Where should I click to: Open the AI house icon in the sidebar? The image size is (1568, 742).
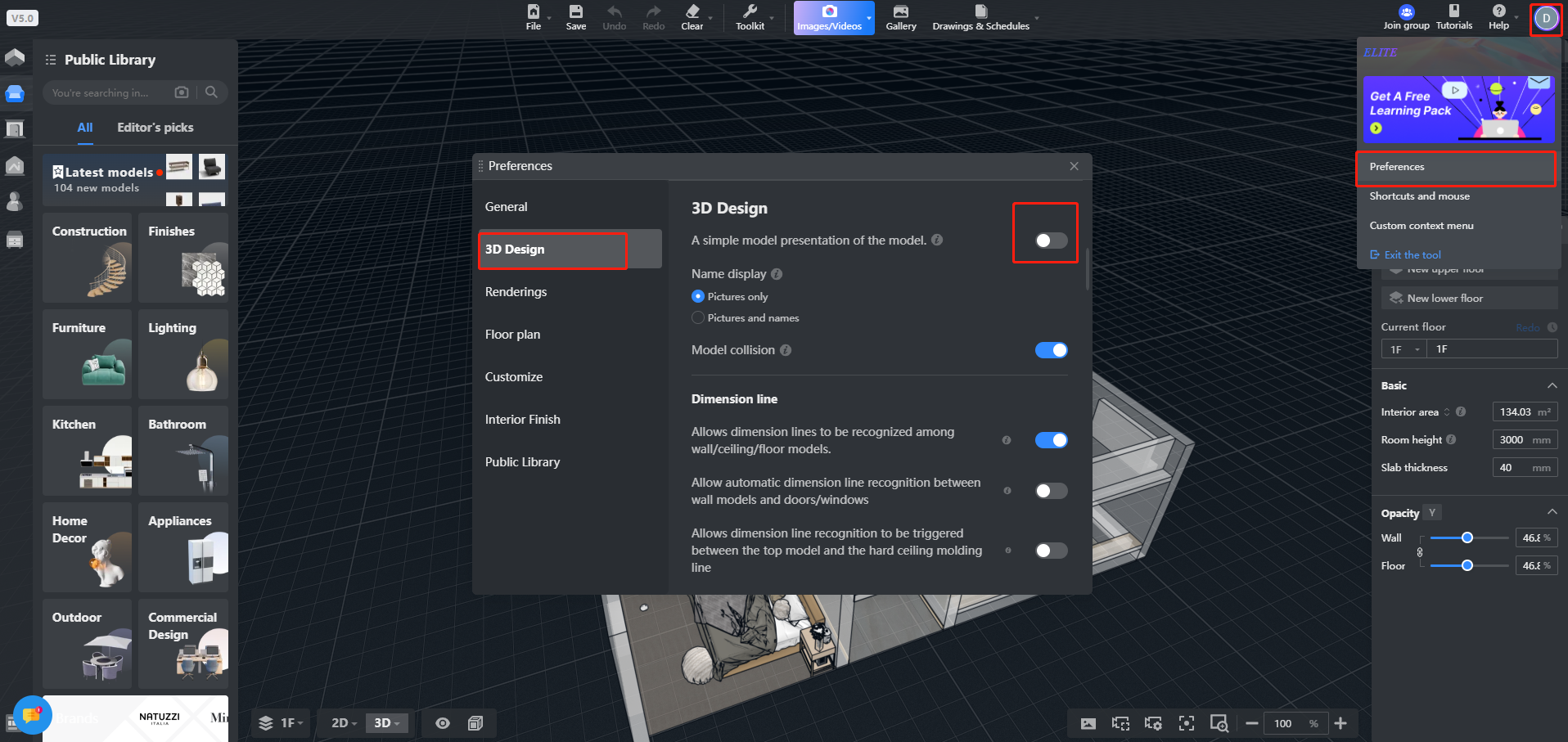point(15,165)
